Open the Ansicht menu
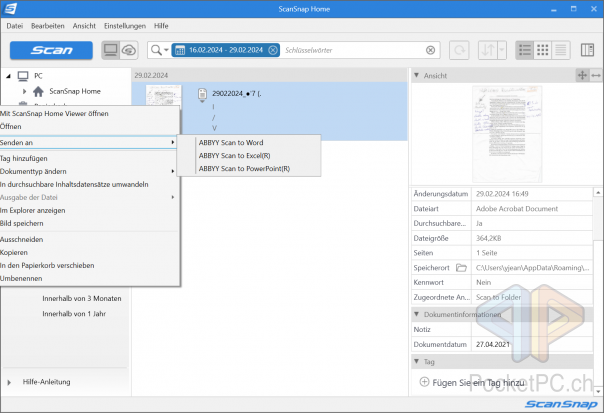 (x=84, y=26)
